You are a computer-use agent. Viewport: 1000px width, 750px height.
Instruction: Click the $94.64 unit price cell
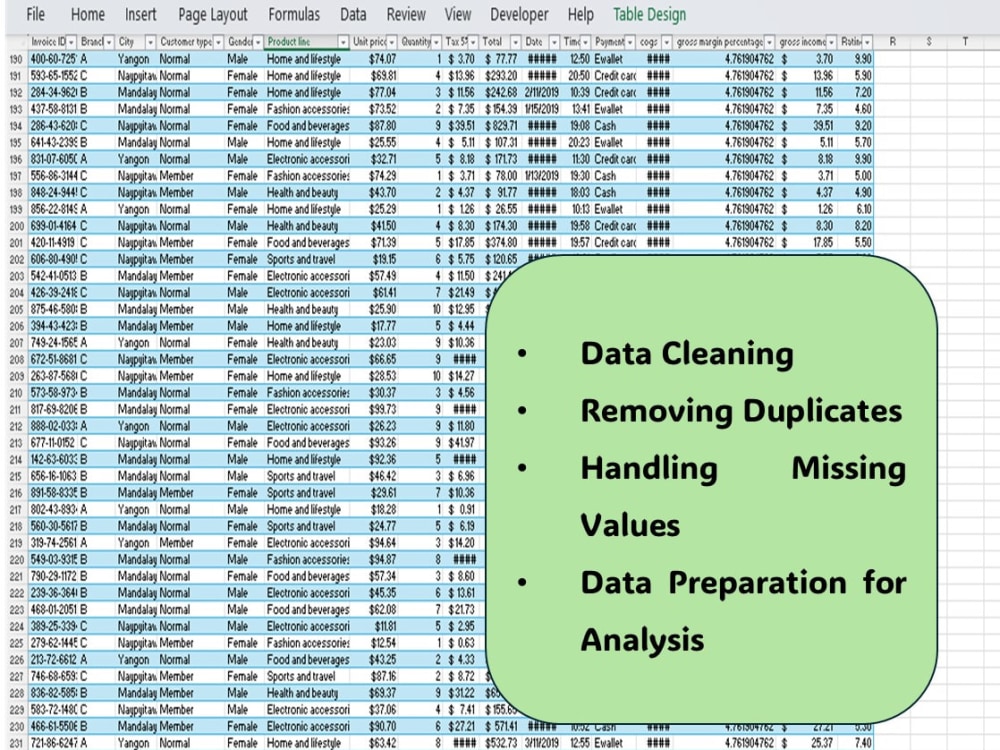374,543
